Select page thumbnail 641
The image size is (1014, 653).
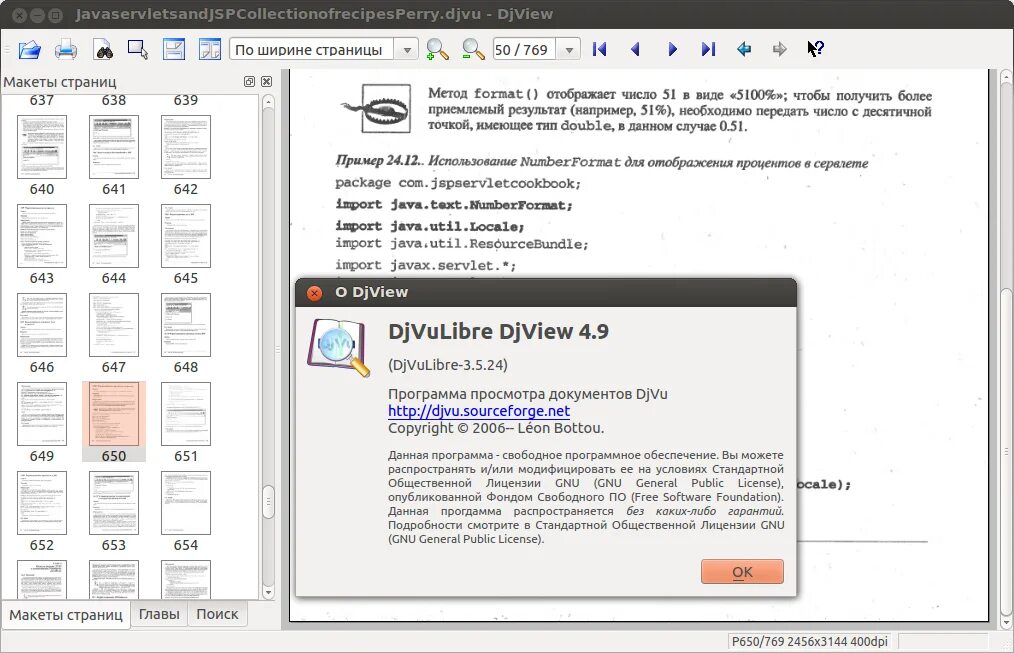pos(114,147)
